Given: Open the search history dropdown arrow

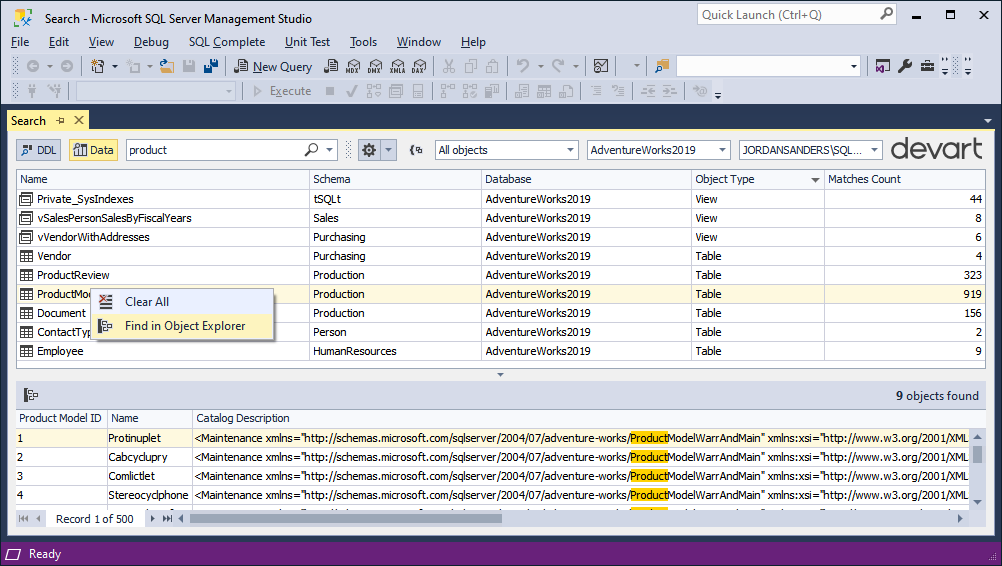Looking at the screenshot, I should tap(329, 150).
